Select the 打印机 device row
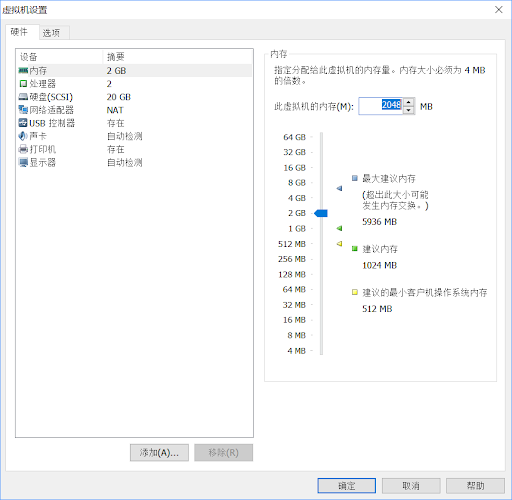This screenshot has width=512, height=500. pos(135,149)
